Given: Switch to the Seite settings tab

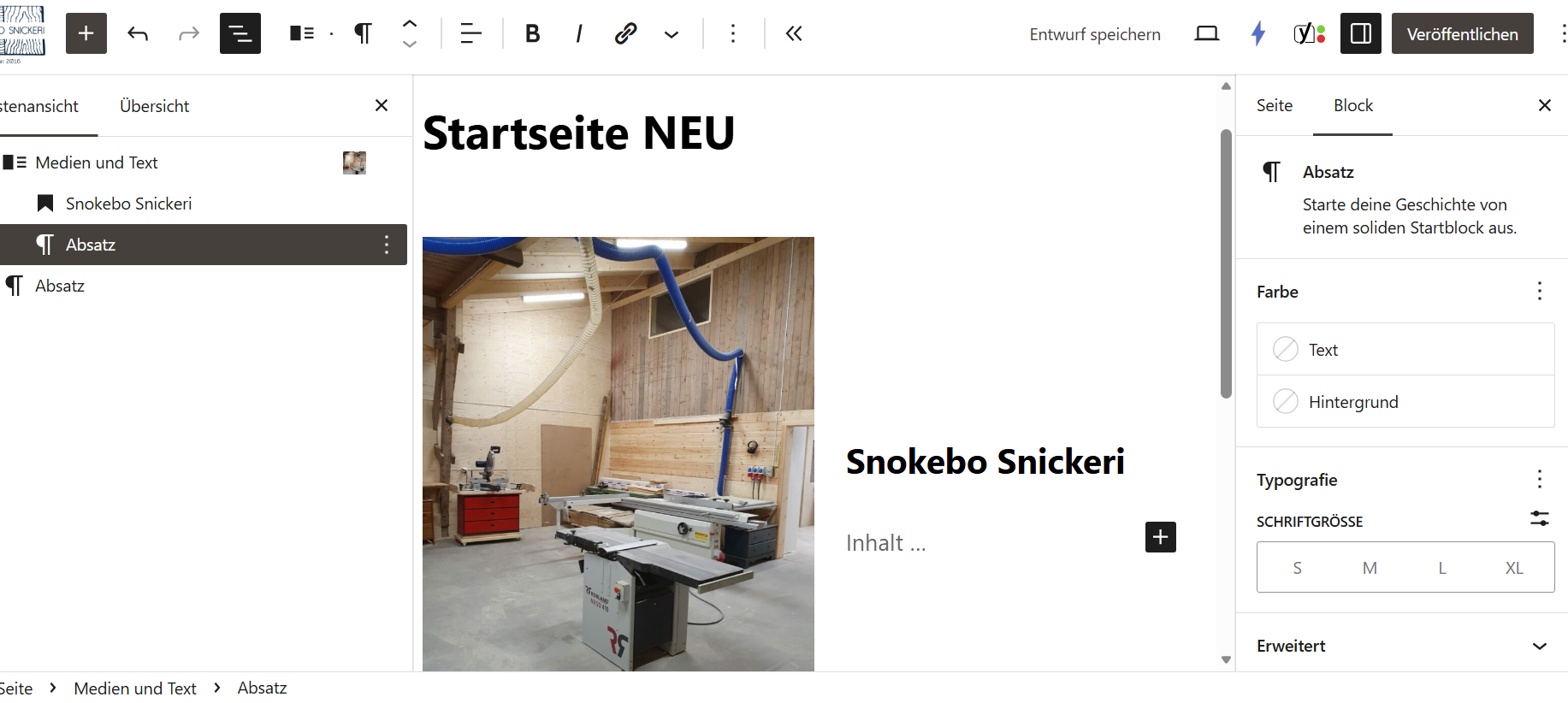Looking at the screenshot, I should point(1274,105).
